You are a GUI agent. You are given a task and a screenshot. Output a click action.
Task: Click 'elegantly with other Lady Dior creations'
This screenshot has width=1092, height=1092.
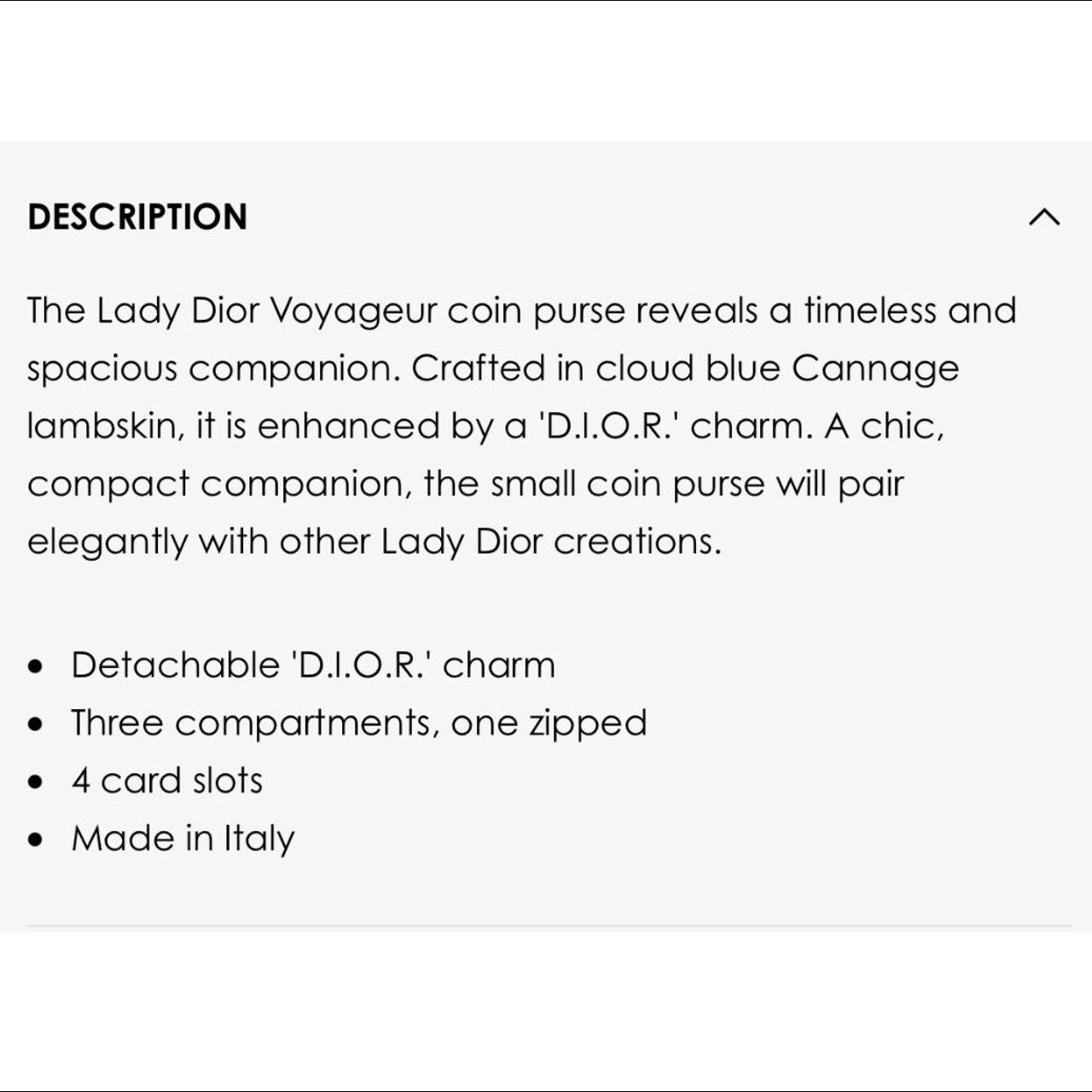(x=374, y=542)
